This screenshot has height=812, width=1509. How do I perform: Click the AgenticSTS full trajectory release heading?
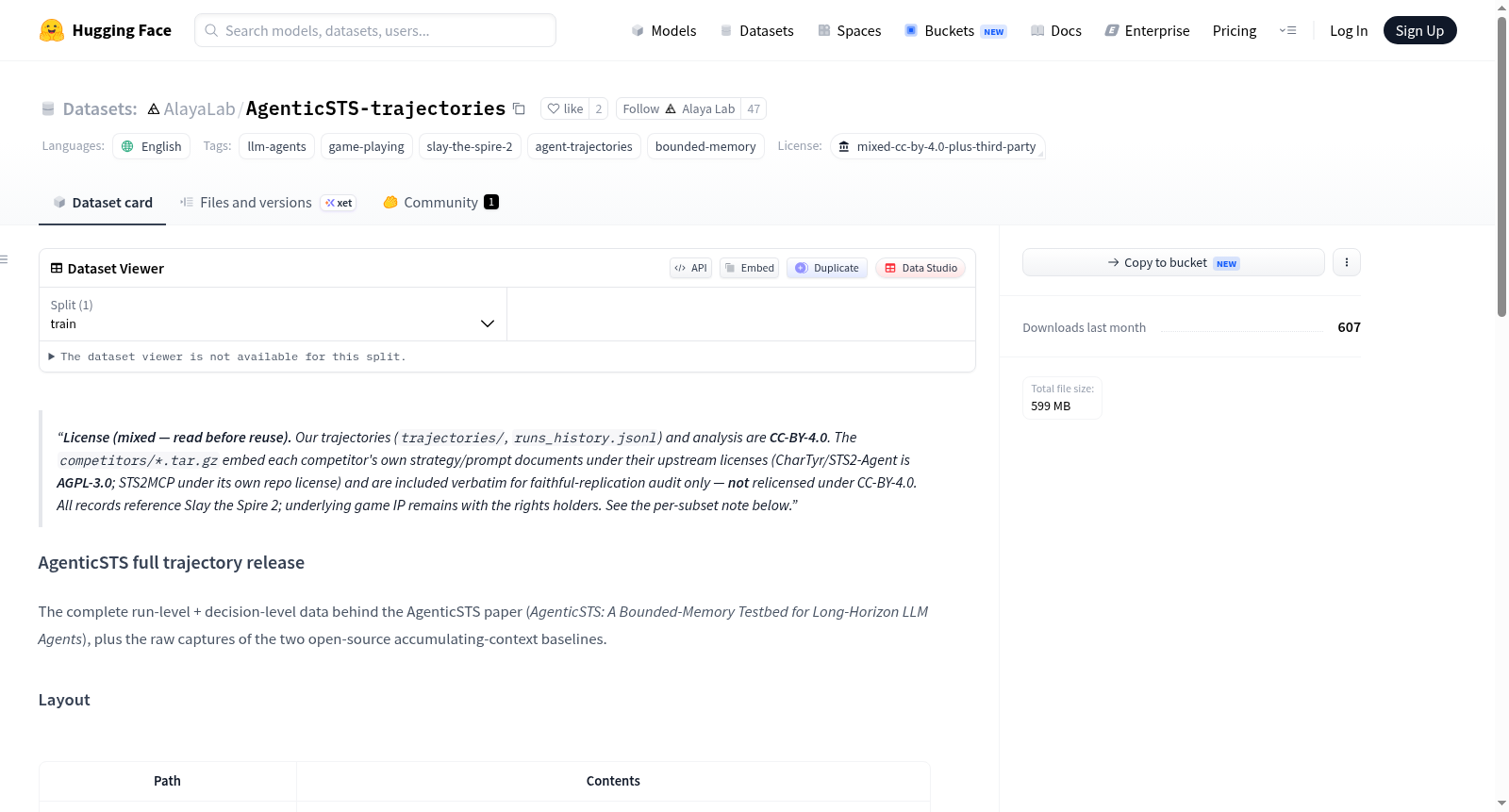tap(172, 563)
